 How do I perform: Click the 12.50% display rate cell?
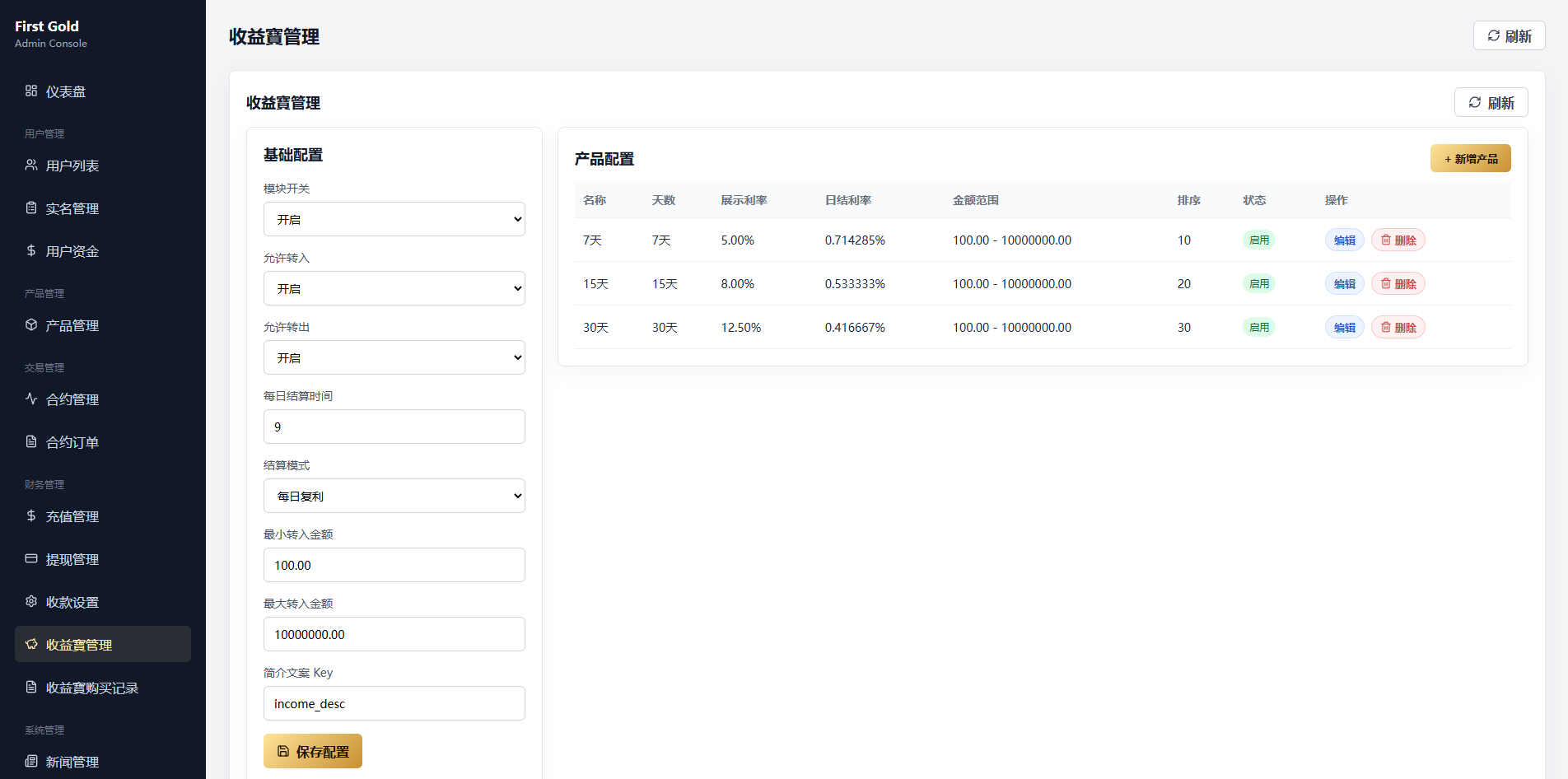coord(741,327)
